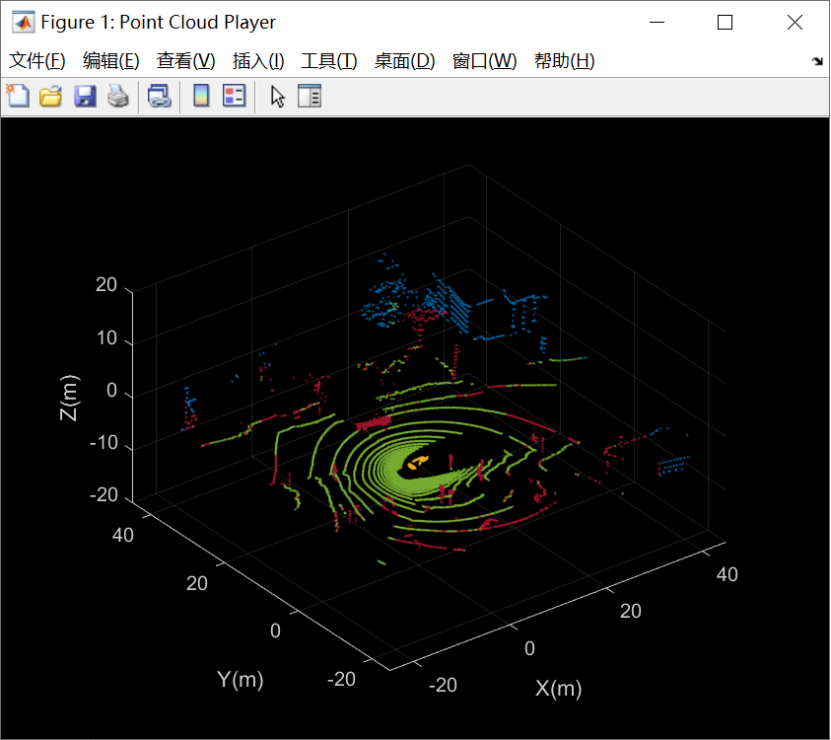This screenshot has width=831, height=740.
Task: Click the Open File folder icon
Action: (51, 96)
